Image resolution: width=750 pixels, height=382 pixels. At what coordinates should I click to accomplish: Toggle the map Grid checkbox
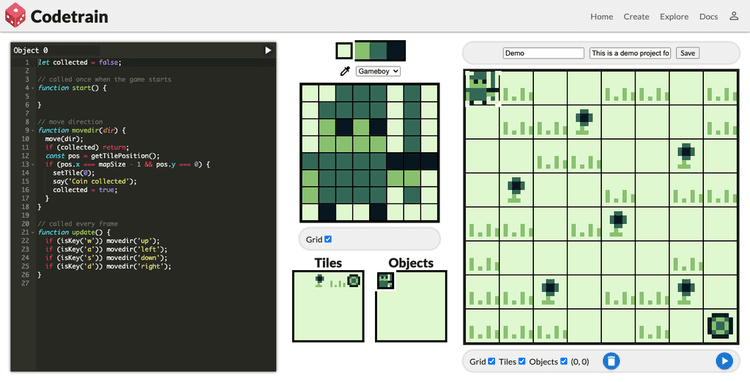[491, 361]
